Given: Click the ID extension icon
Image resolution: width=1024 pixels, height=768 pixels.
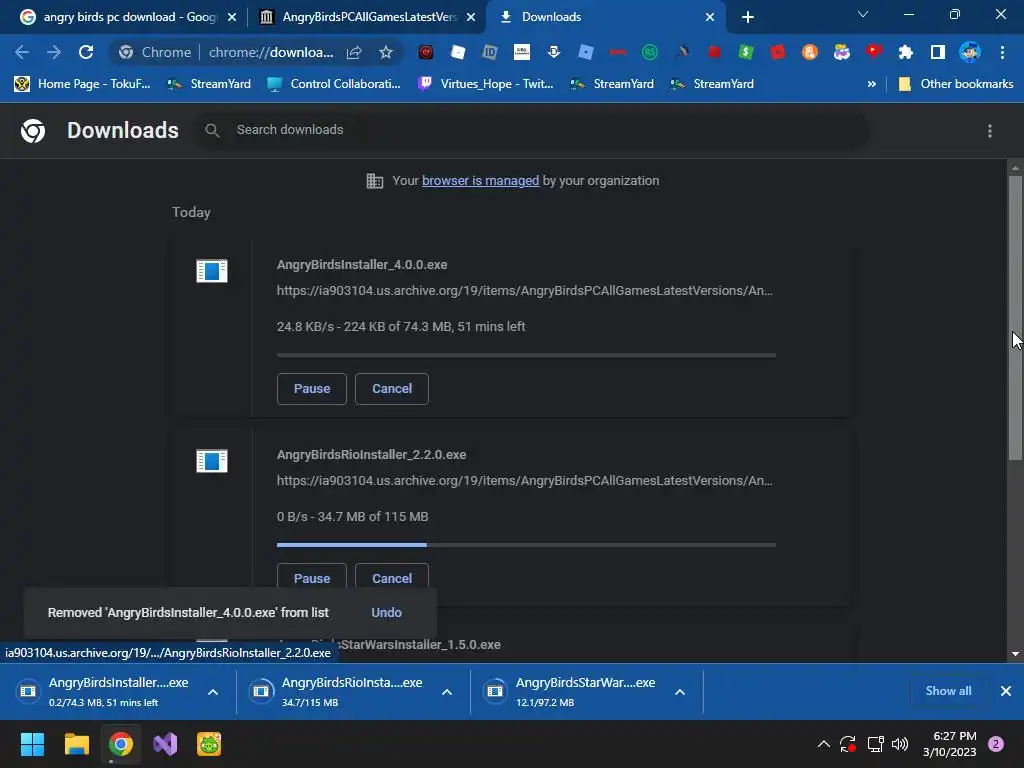Looking at the screenshot, I should click(490, 52).
